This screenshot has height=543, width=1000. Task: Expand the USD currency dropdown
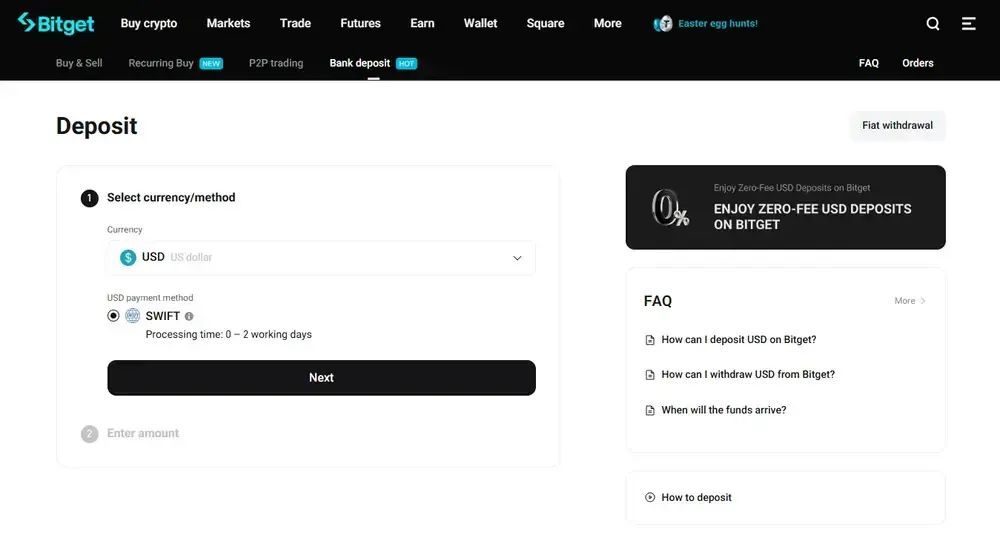point(517,258)
